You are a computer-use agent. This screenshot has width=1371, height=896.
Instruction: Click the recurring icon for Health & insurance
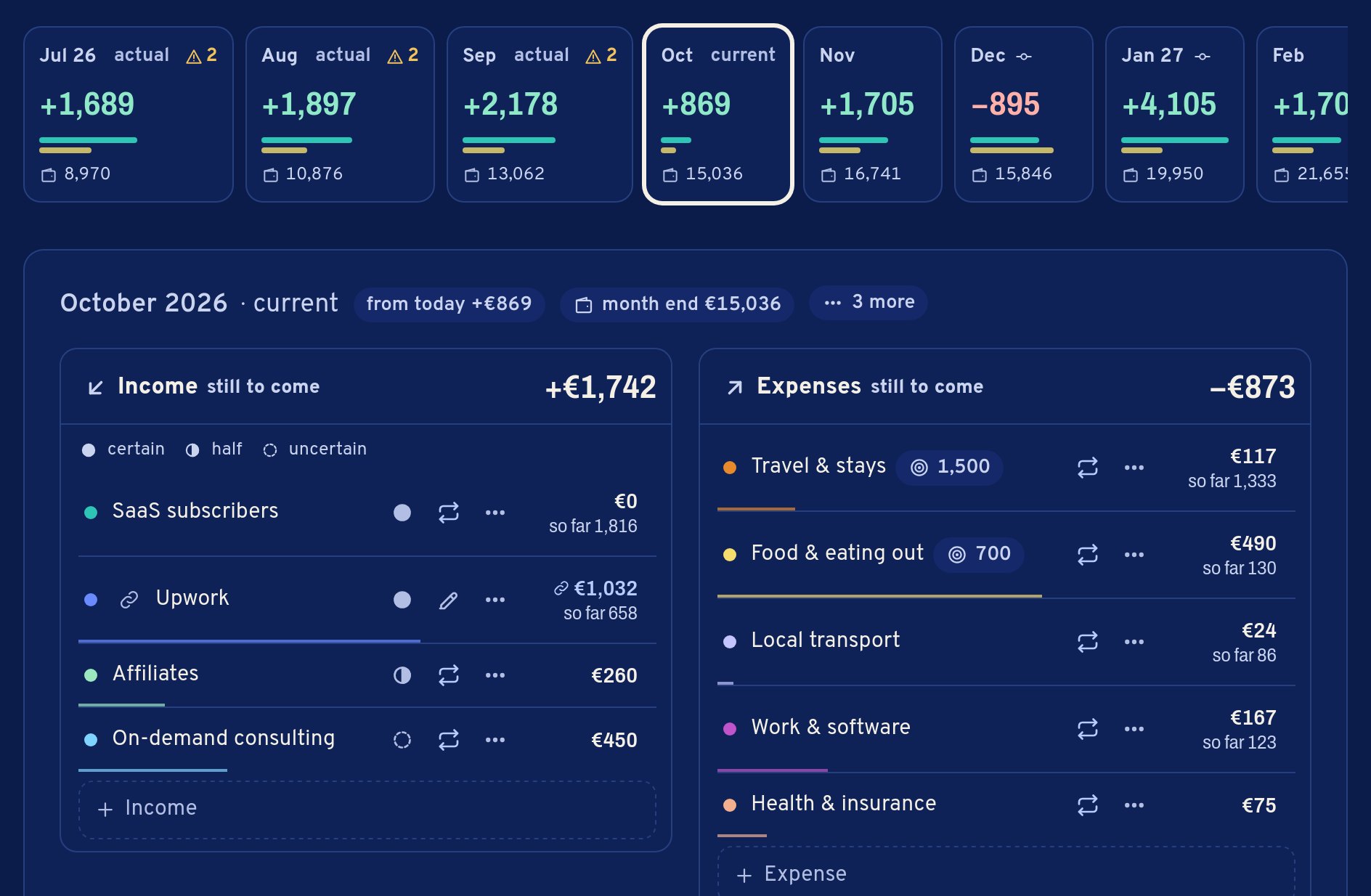click(x=1088, y=805)
